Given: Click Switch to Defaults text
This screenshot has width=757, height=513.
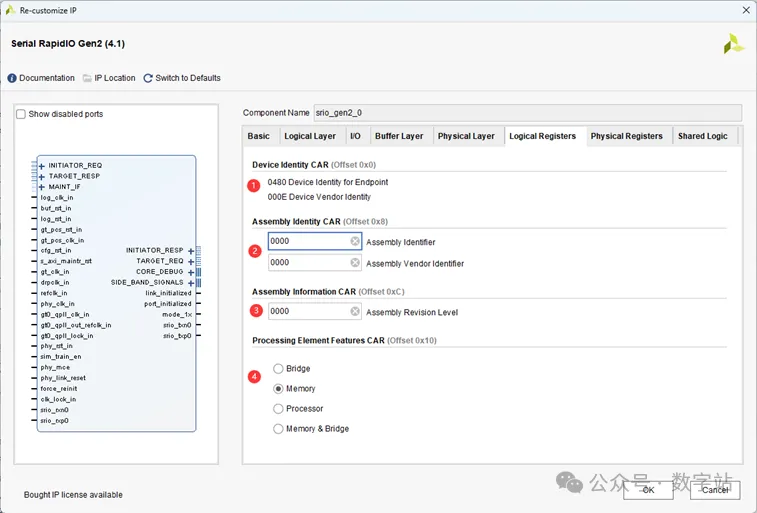Looking at the screenshot, I should click(x=188, y=78).
